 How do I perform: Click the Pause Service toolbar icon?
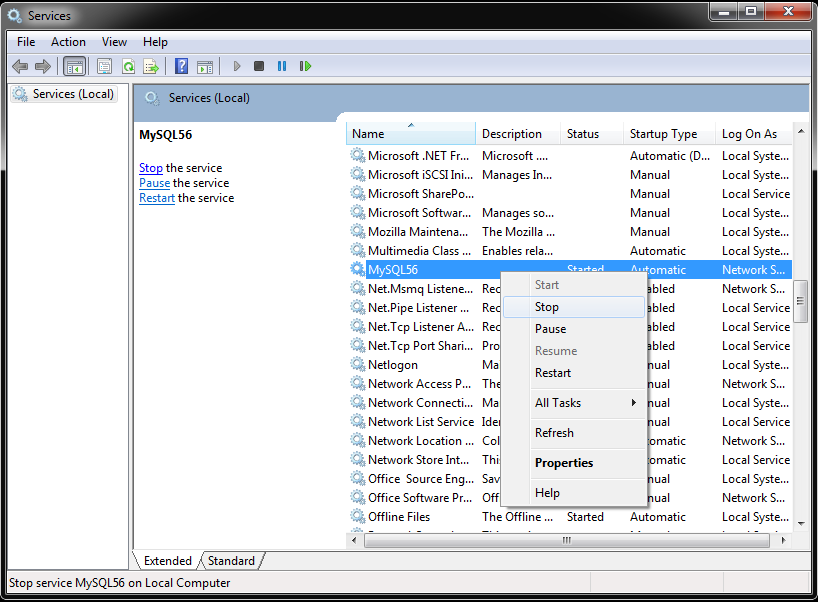coord(282,66)
